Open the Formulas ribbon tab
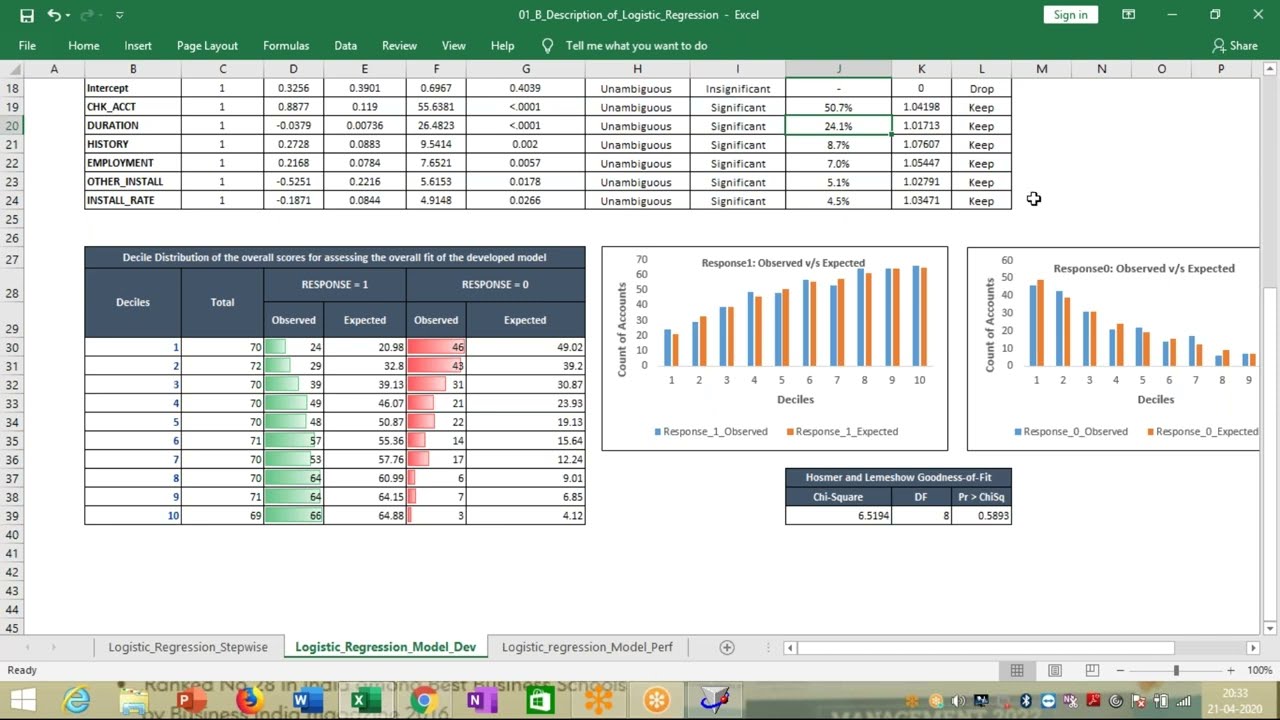Screen dimensions: 1280x720 [286, 45]
